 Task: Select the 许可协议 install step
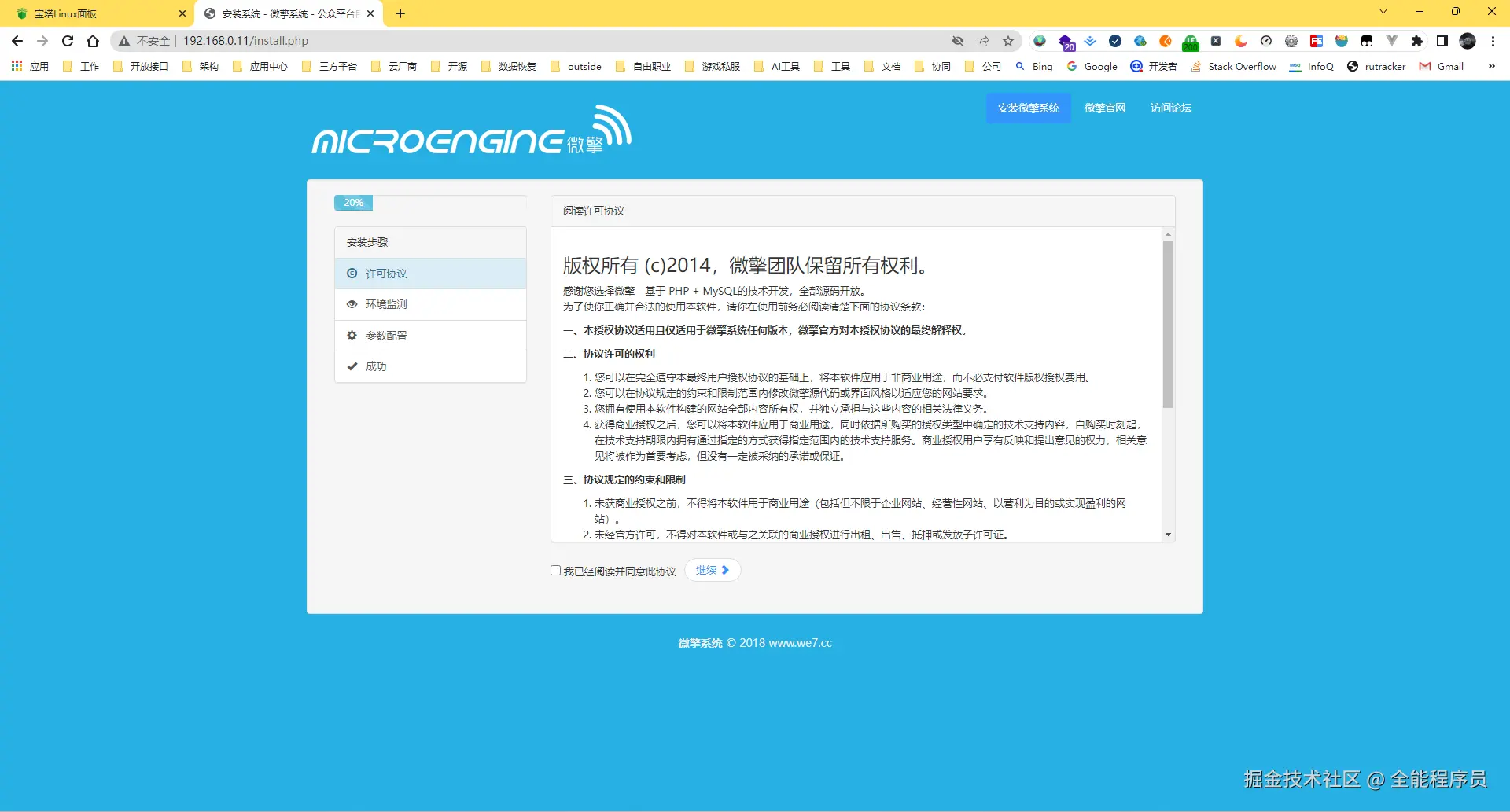[x=430, y=274]
